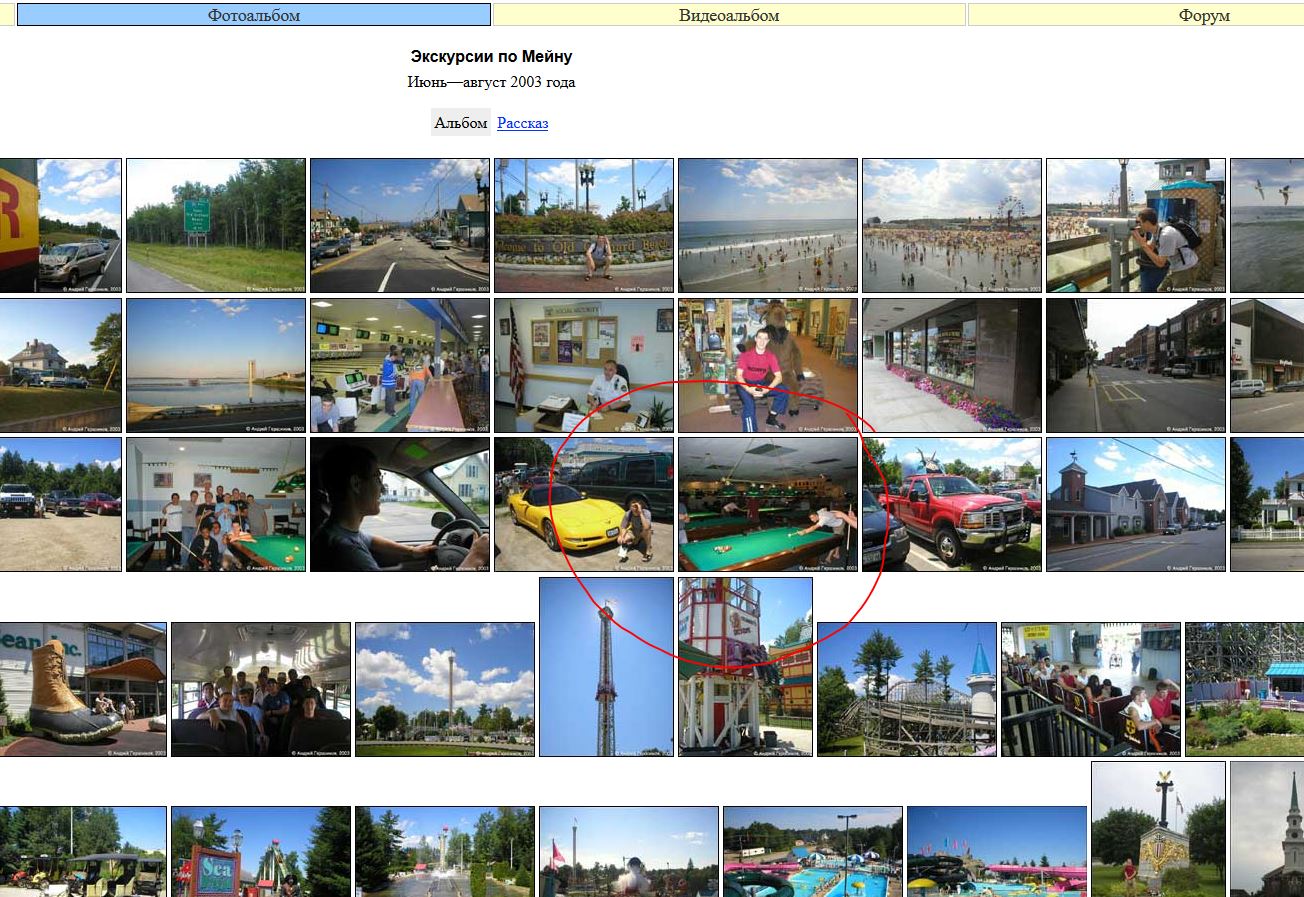The height and width of the screenshot is (897, 1304).
Task: View the wooden coaster with blue spire photo
Action: click(x=907, y=689)
